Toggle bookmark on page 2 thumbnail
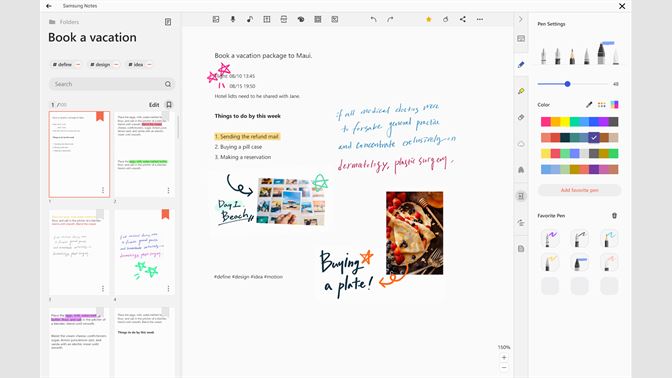Screen dimensions: 672x378 [x=165, y=116]
